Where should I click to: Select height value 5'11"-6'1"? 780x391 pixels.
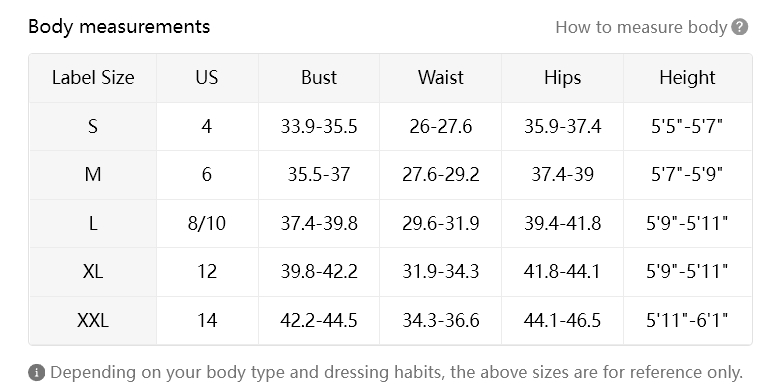pyautogui.click(x=687, y=320)
